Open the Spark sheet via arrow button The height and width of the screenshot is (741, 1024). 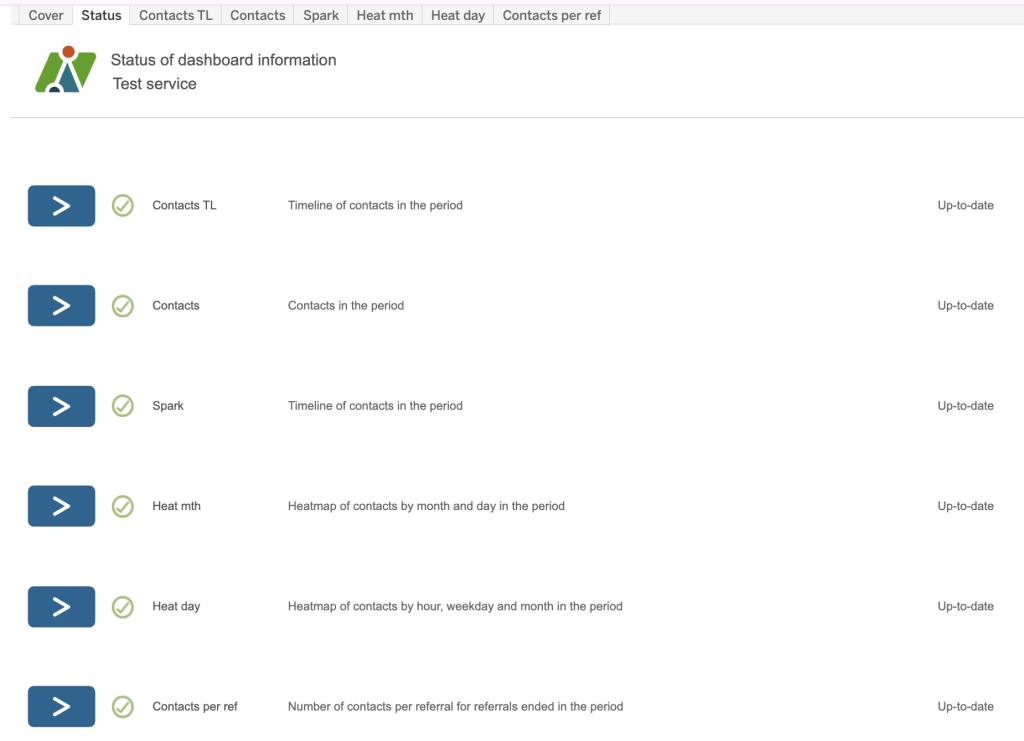click(x=61, y=406)
